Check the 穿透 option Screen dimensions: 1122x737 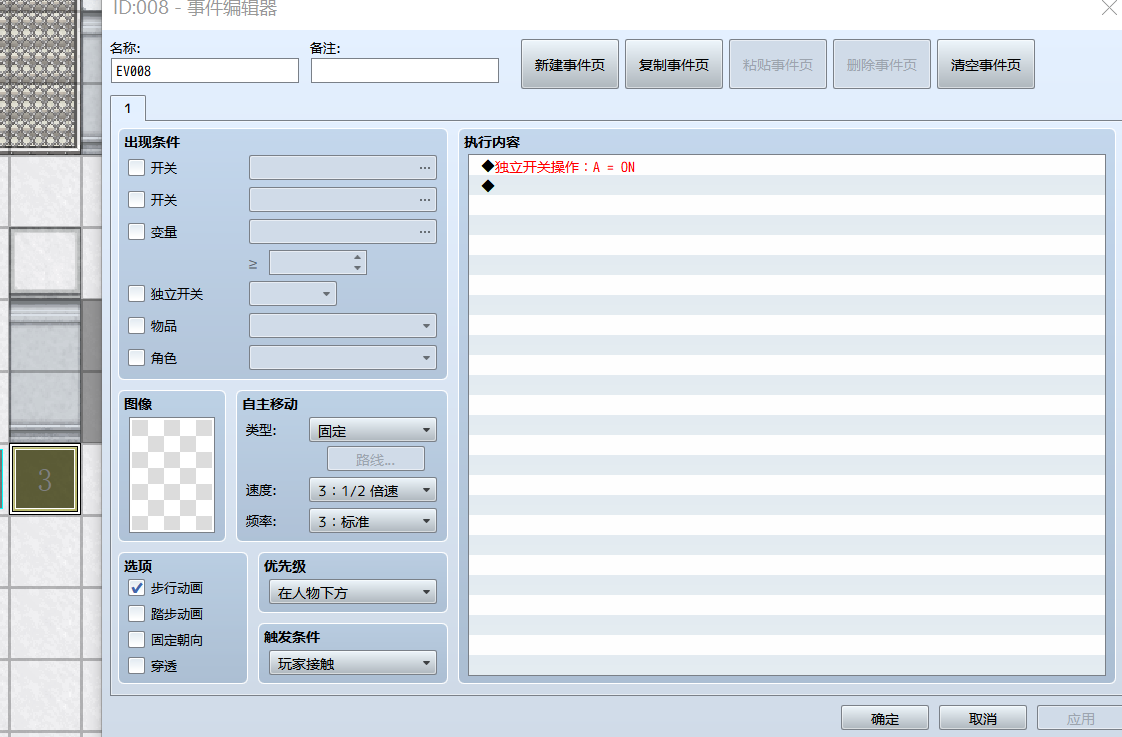136,665
